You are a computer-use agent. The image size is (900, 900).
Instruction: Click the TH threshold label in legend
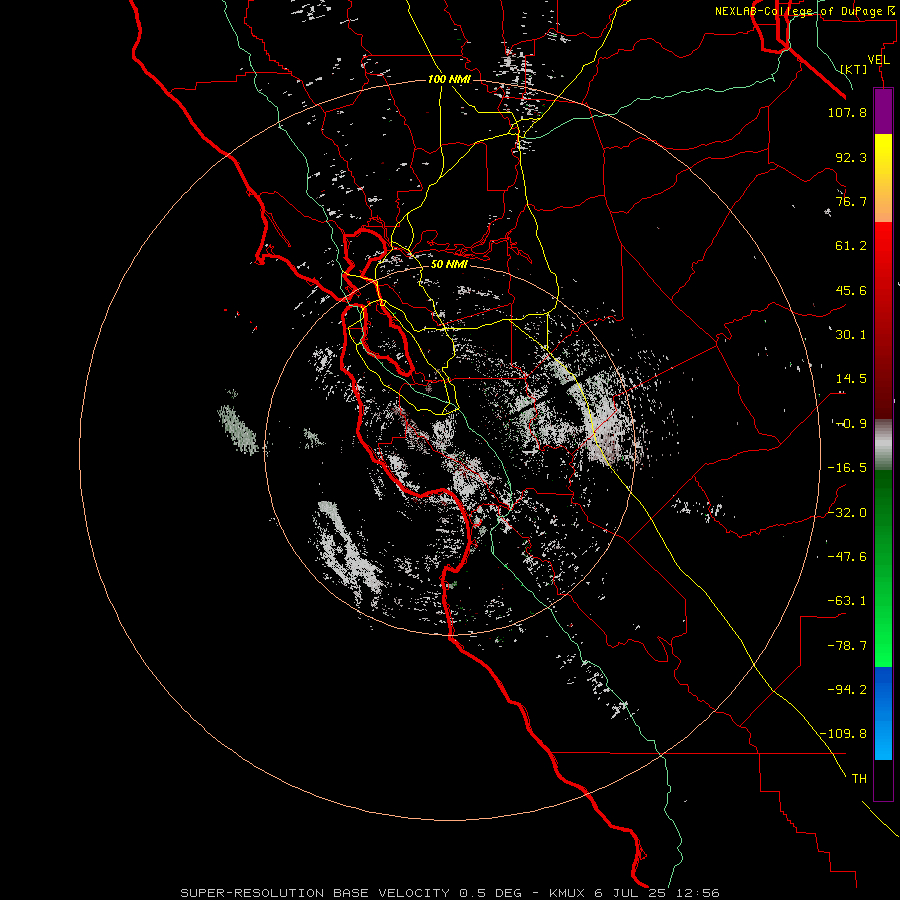[859, 779]
